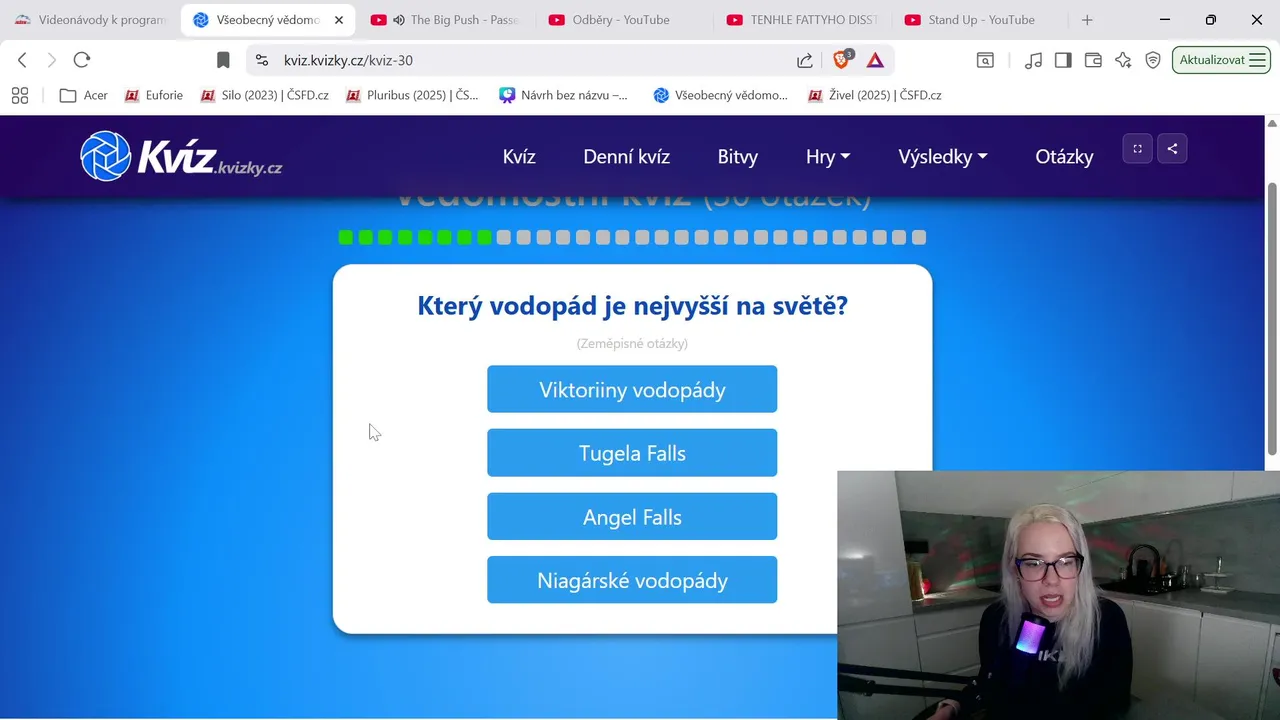This screenshot has width=1280, height=720.
Task: Open the Kvíz navigation item
Action: (x=519, y=156)
